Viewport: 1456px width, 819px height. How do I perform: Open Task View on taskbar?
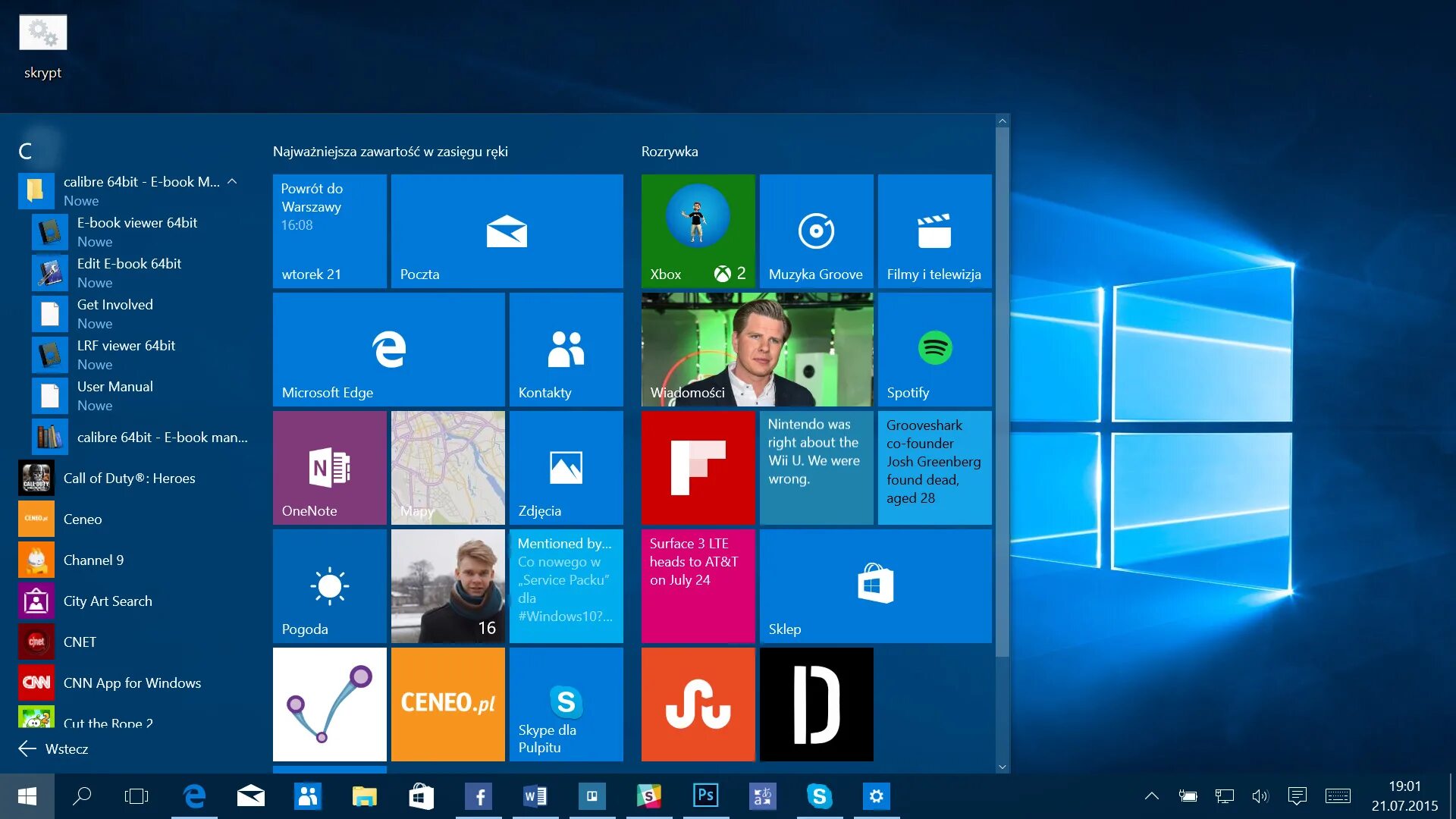coord(136,796)
